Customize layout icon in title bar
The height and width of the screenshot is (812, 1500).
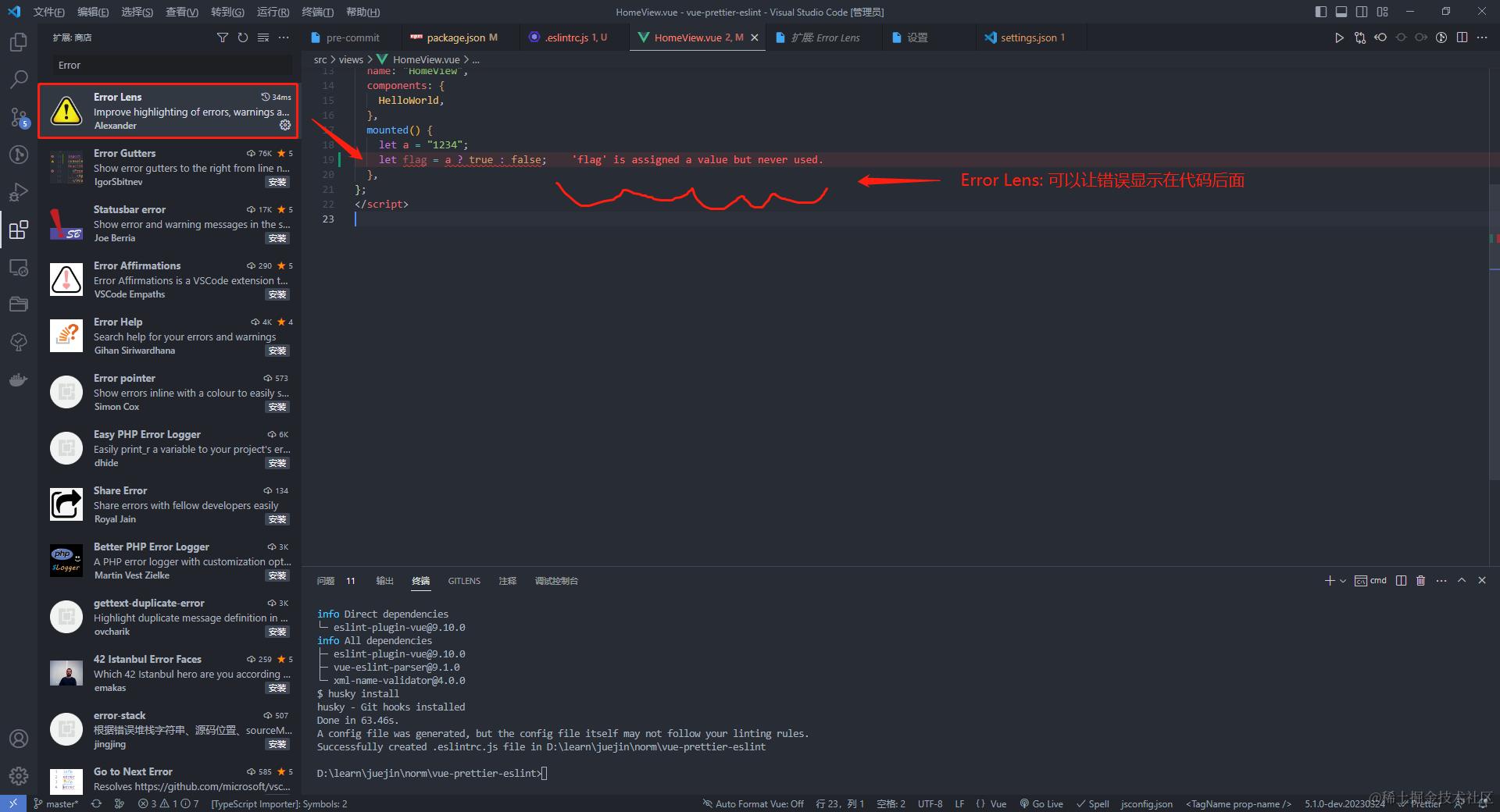1382,12
